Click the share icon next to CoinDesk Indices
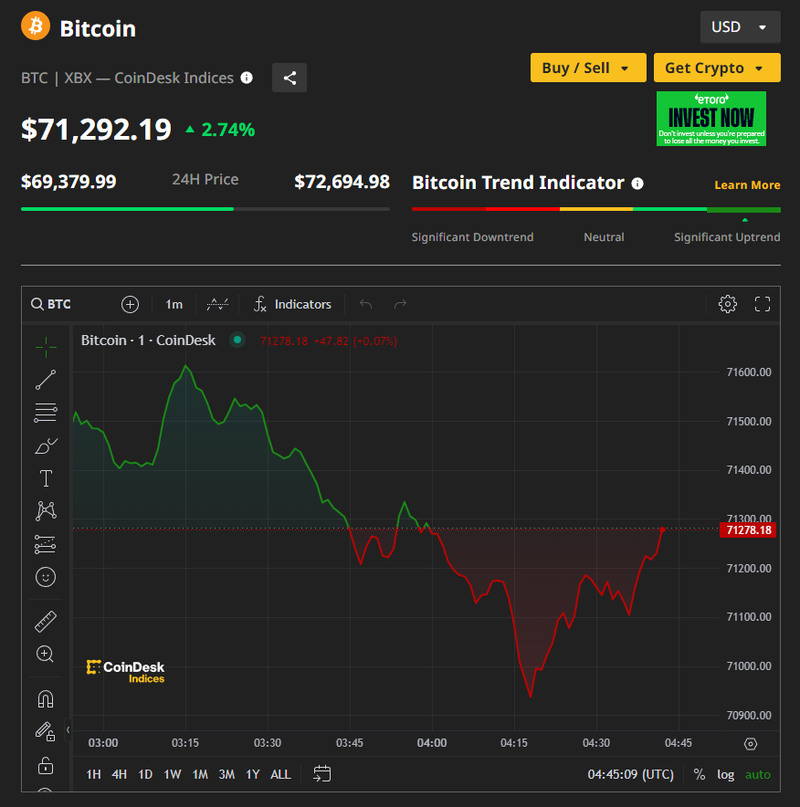The width and height of the screenshot is (800, 807). (x=289, y=78)
